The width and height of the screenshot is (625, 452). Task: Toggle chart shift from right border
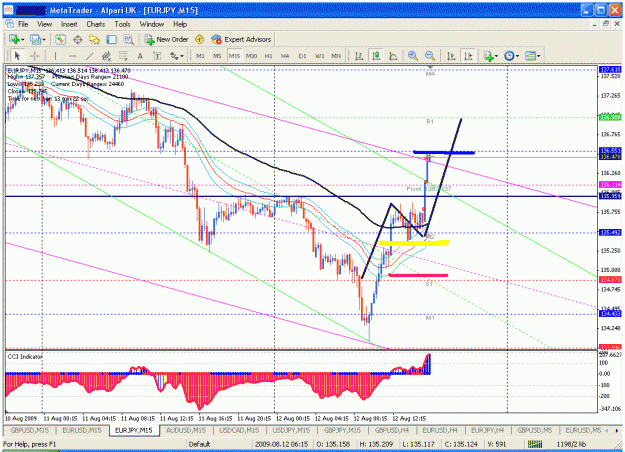(468, 56)
